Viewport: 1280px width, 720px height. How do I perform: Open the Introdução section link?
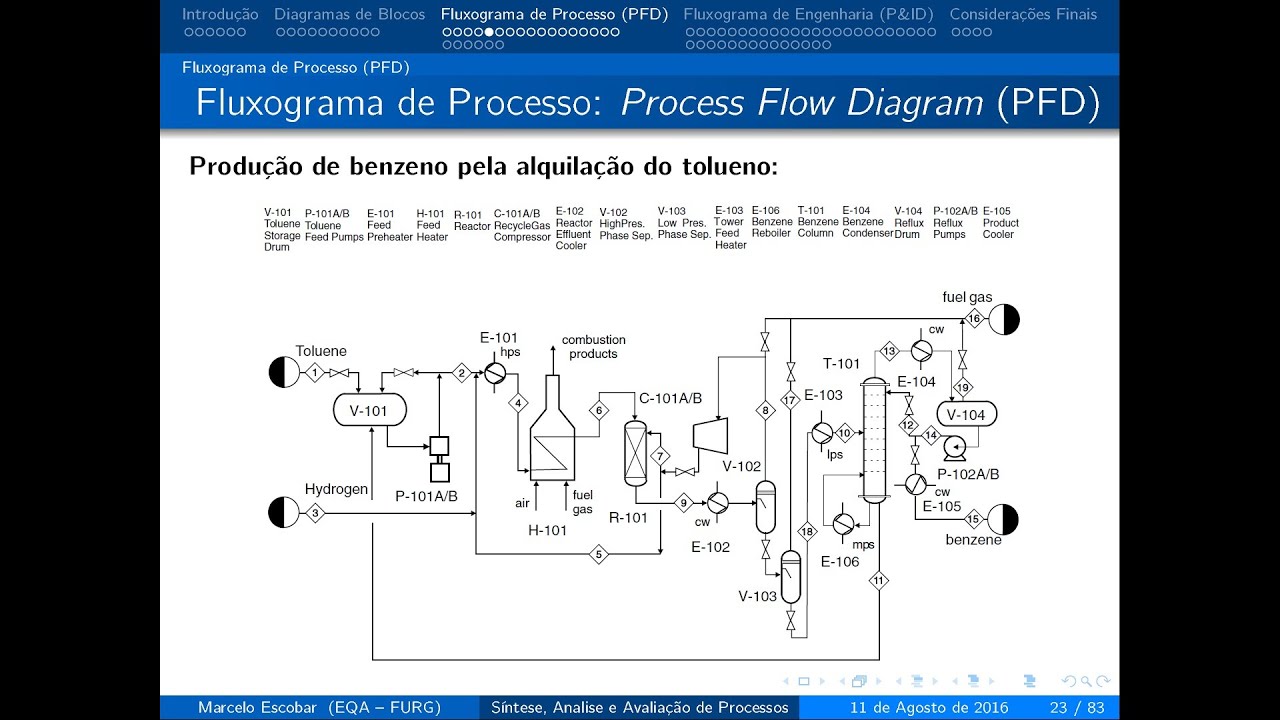click(220, 14)
